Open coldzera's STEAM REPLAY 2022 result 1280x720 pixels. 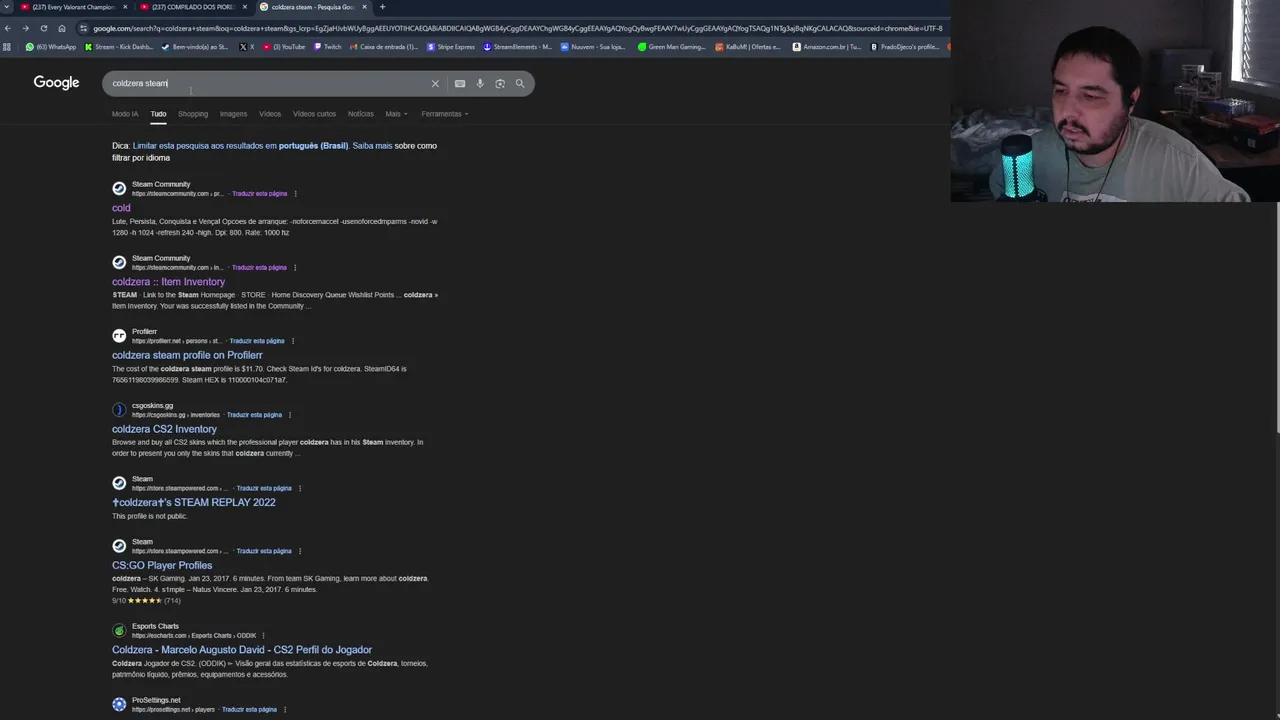pos(194,502)
